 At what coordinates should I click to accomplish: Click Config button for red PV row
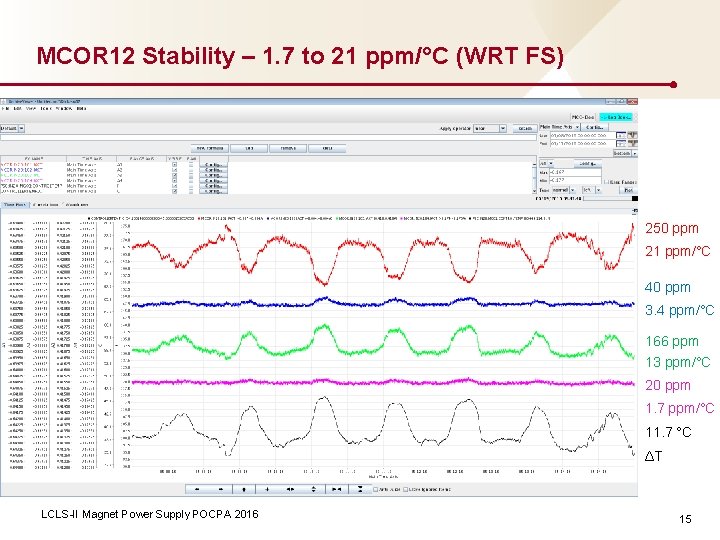(x=214, y=164)
